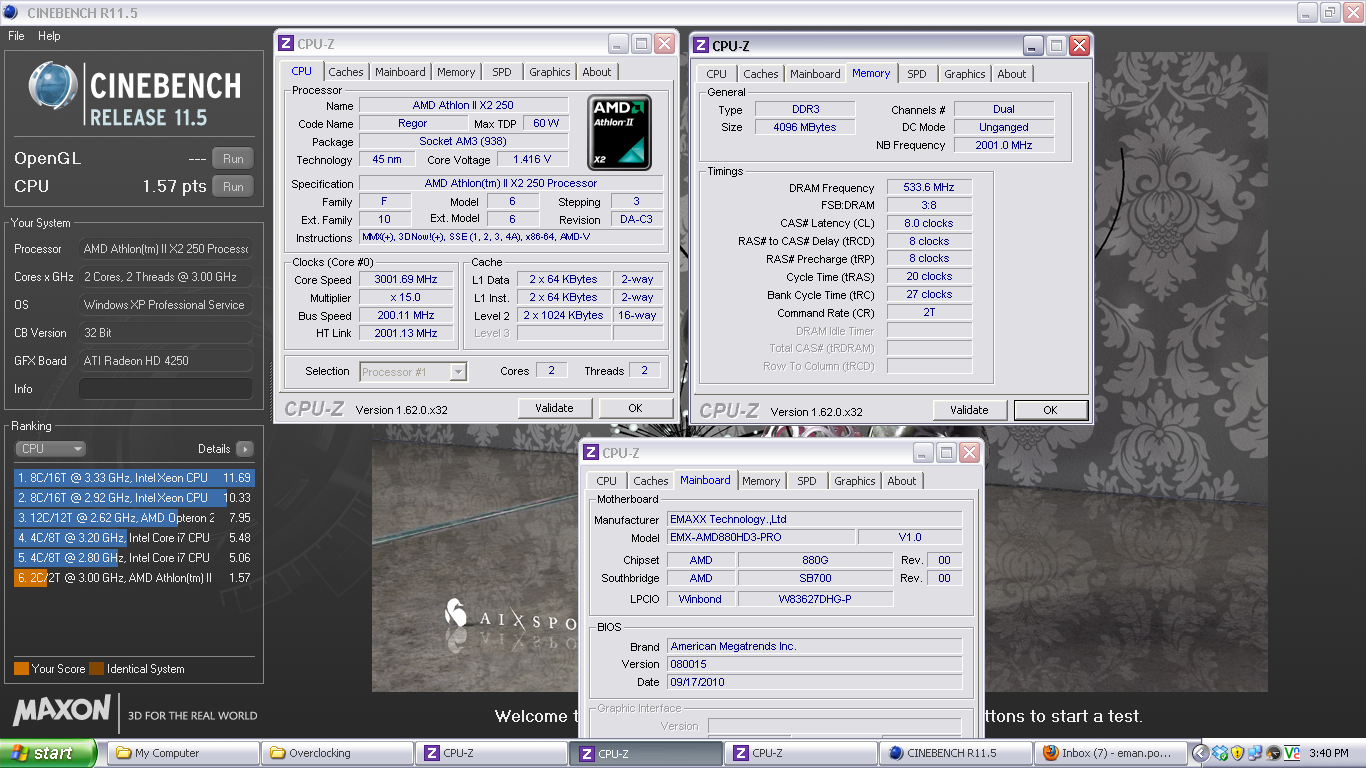Open About tab in Mainboard window
Screen dimensions: 1366x768
[x=902, y=481]
